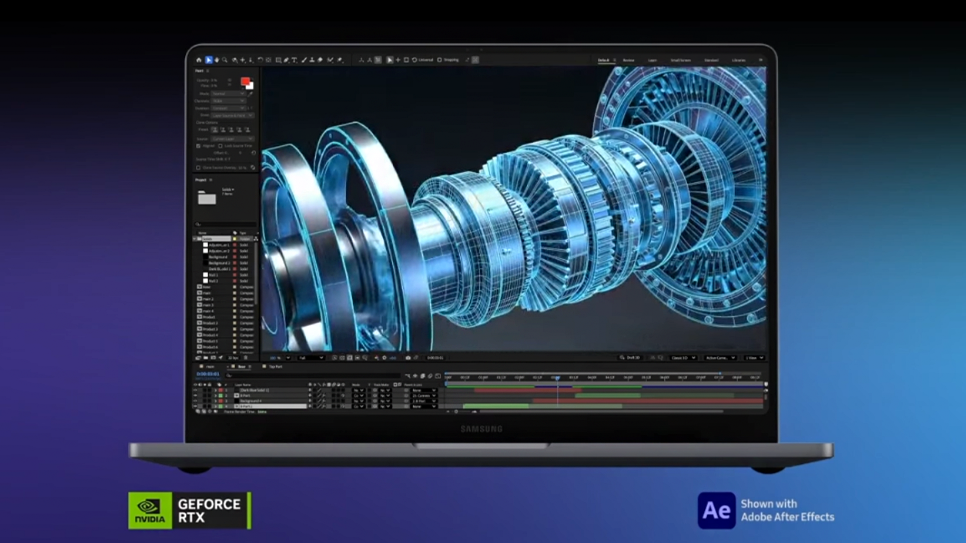
Task: Toggle the Aligned checkbox
Action: pos(198,146)
